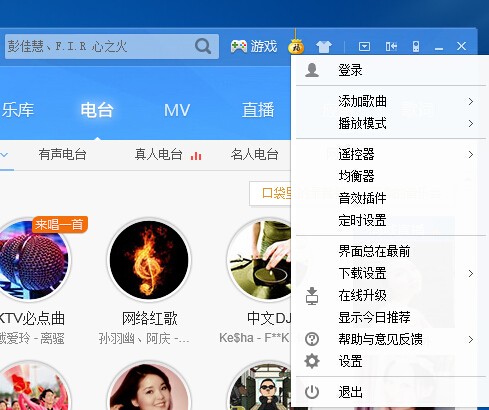Open the 网络红歌 radio thumbnail
Viewport: 489px width, 410px height.
pos(149,260)
